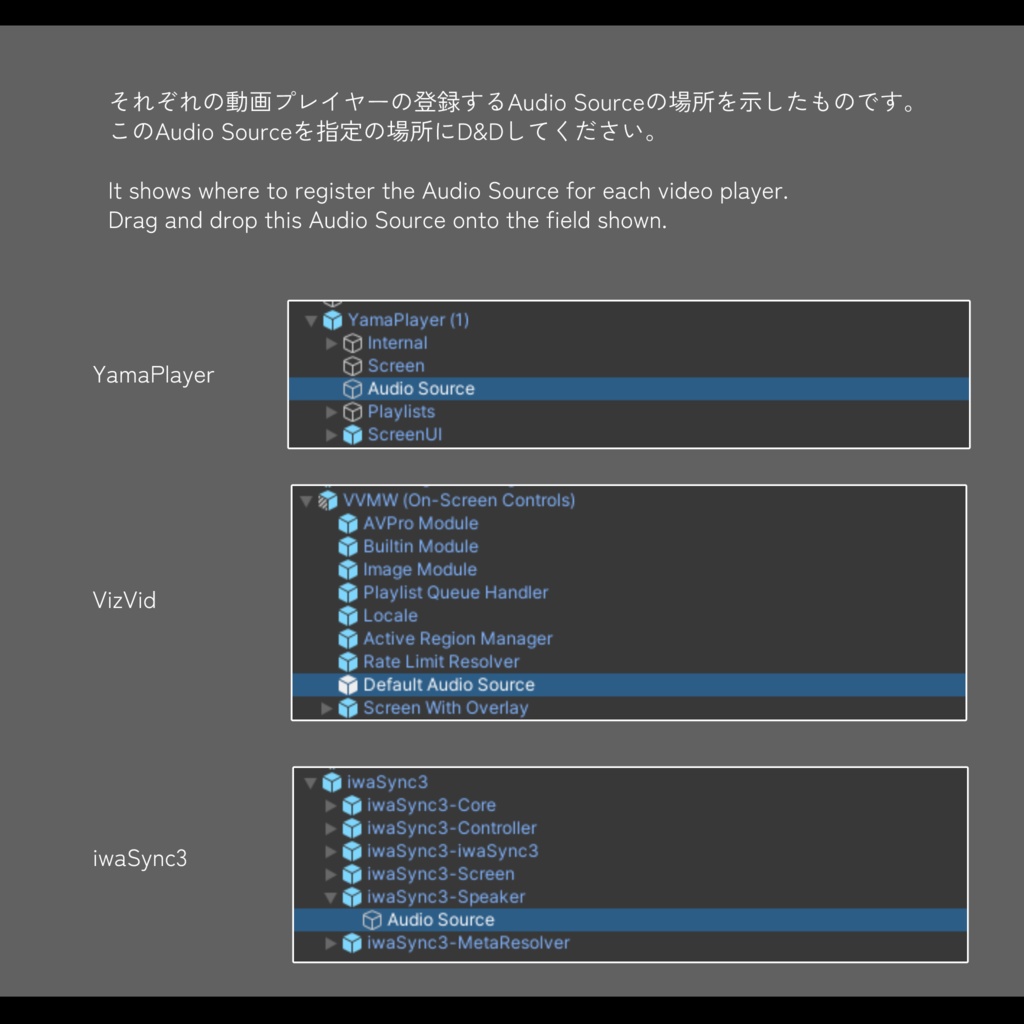Select the 'iwaSync3-MetaResolver' row text

(x=468, y=943)
